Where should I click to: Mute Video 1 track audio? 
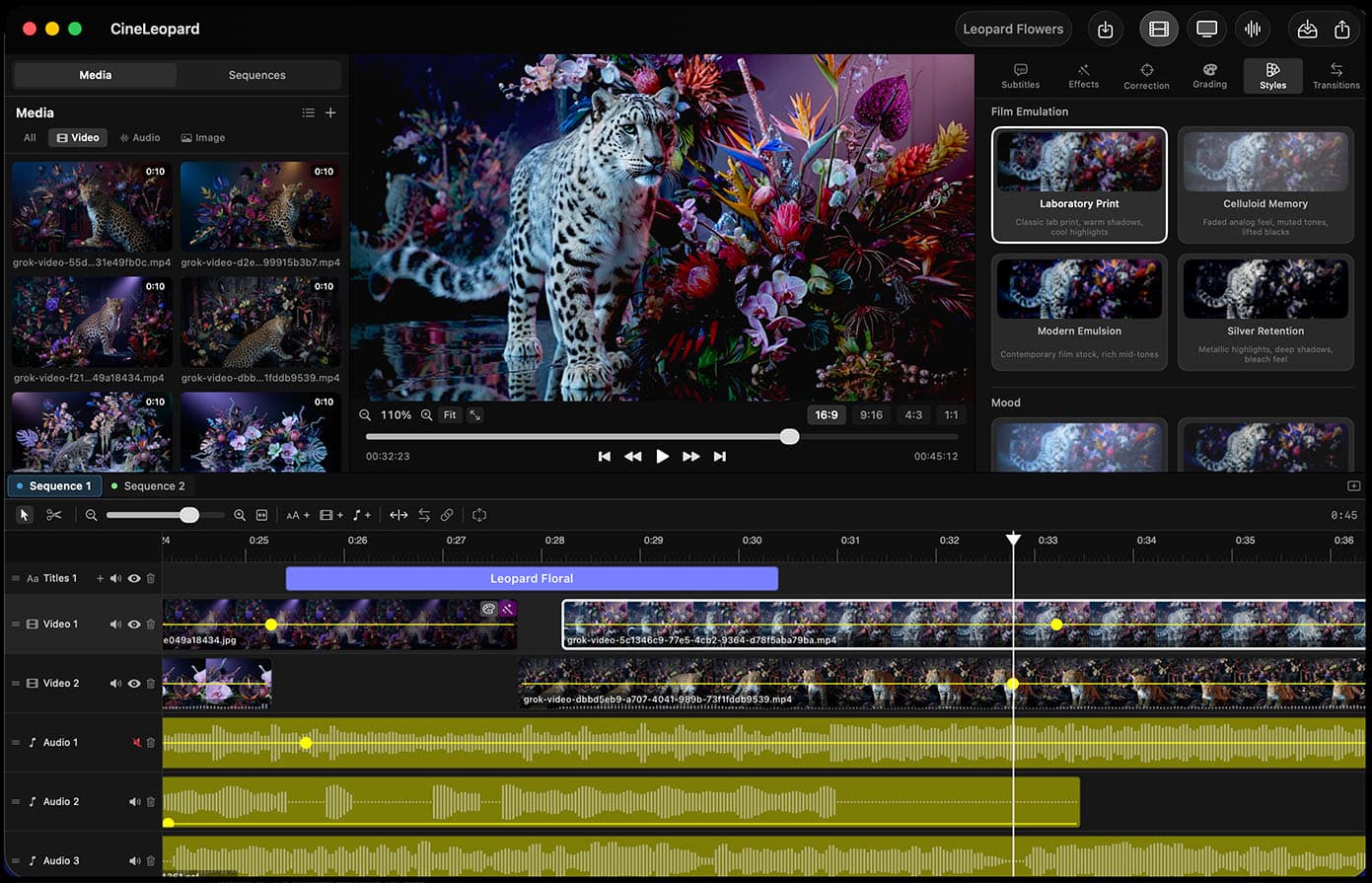116,624
